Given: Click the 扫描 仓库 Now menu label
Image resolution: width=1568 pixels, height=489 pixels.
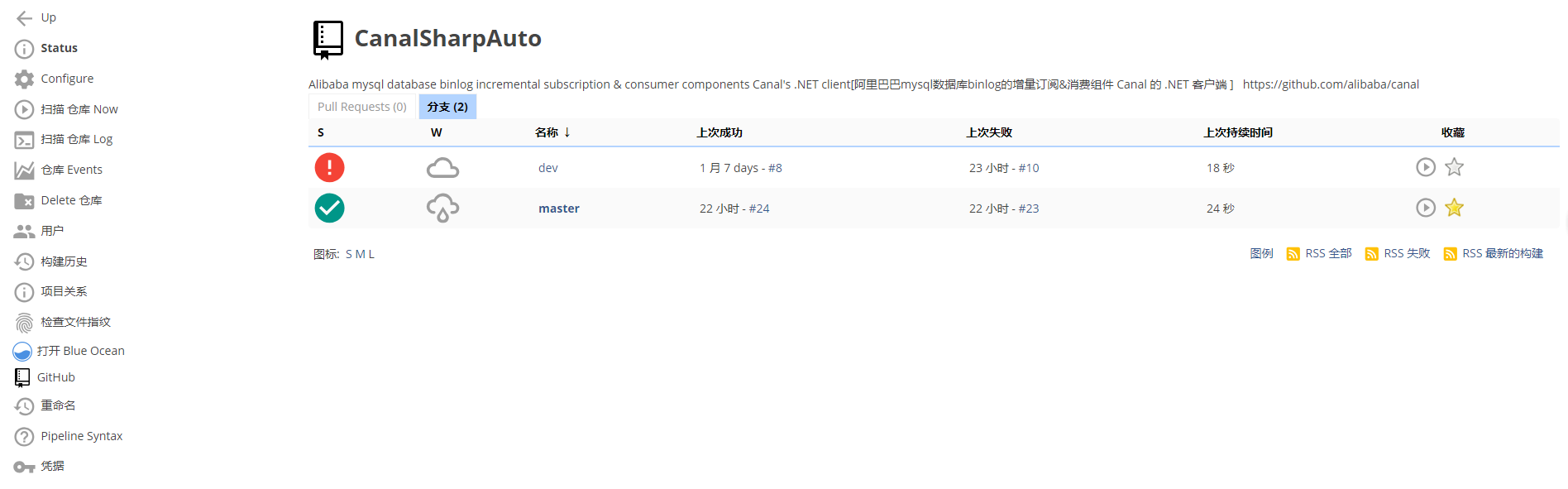Looking at the screenshot, I should (79, 109).
